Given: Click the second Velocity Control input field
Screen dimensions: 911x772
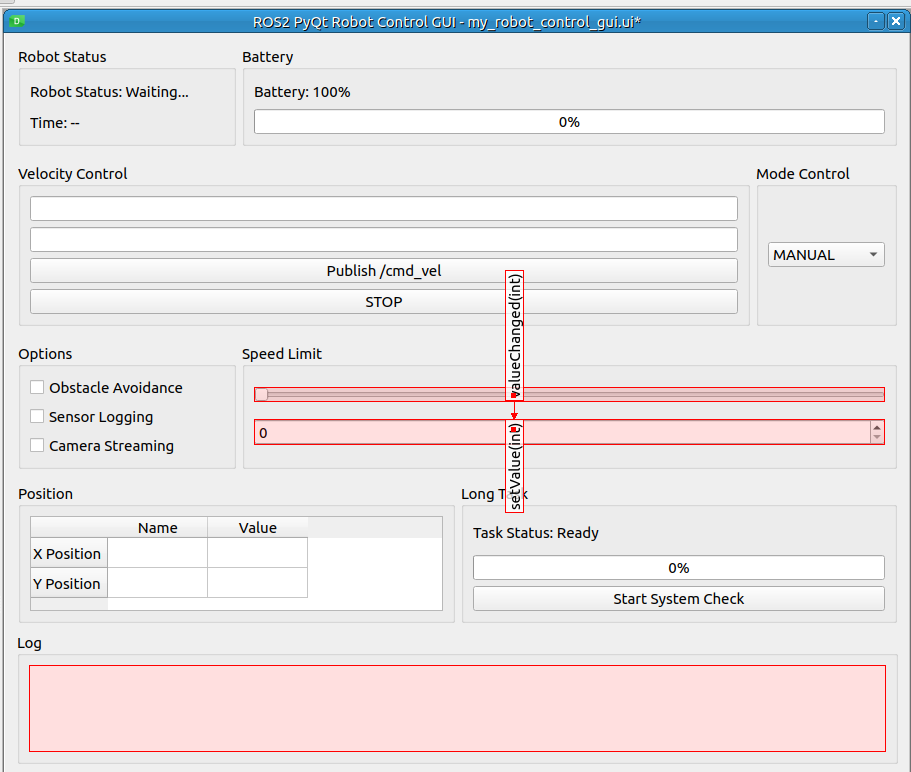Looking at the screenshot, I should (x=383, y=240).
